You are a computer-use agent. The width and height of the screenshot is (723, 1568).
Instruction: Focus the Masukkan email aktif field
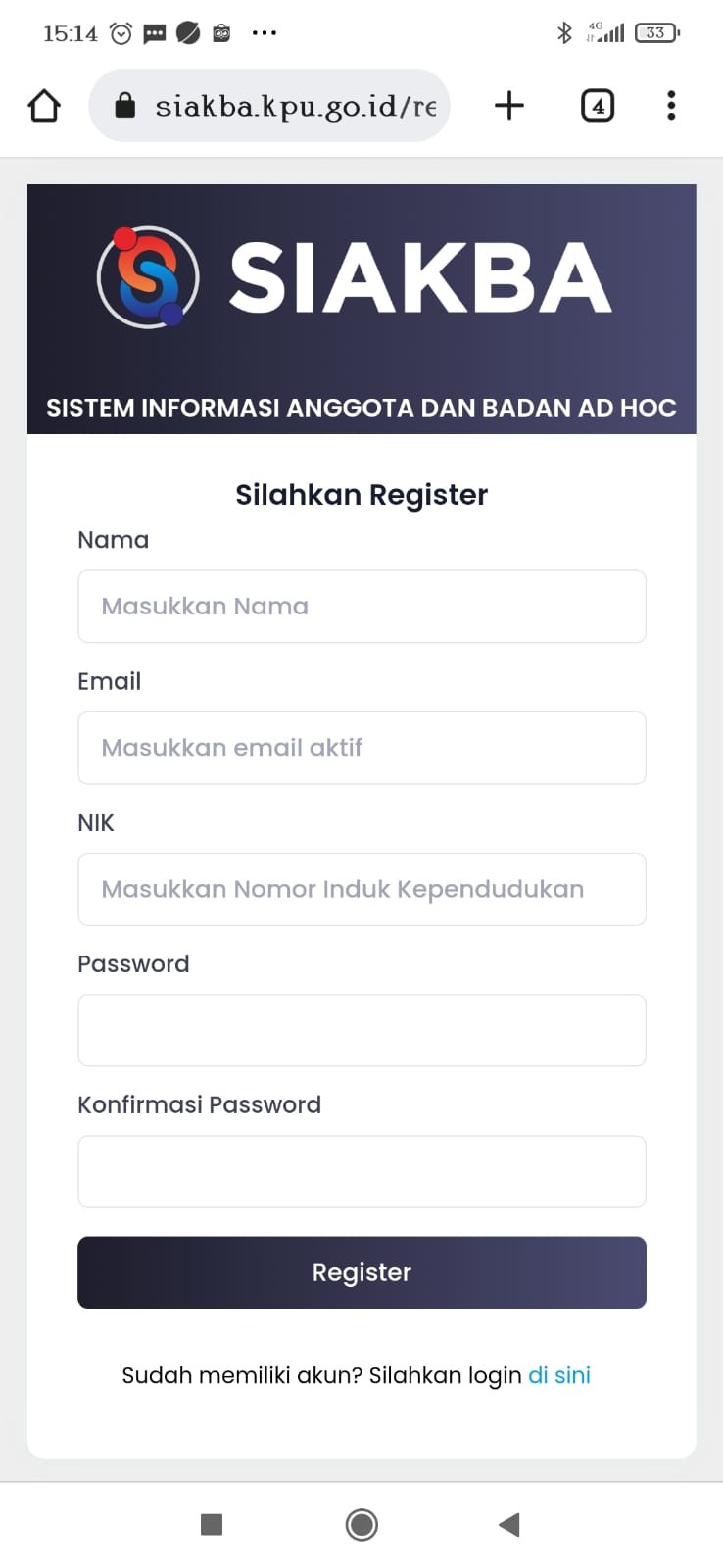[361, 748]
